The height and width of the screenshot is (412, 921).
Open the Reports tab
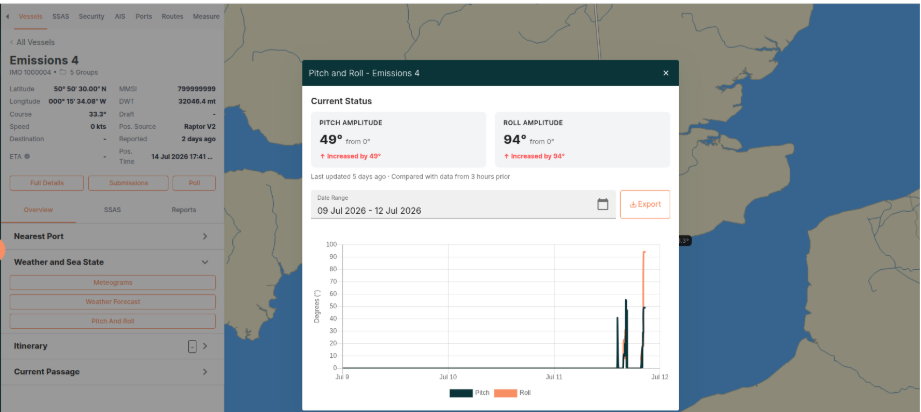coord(184,210)
